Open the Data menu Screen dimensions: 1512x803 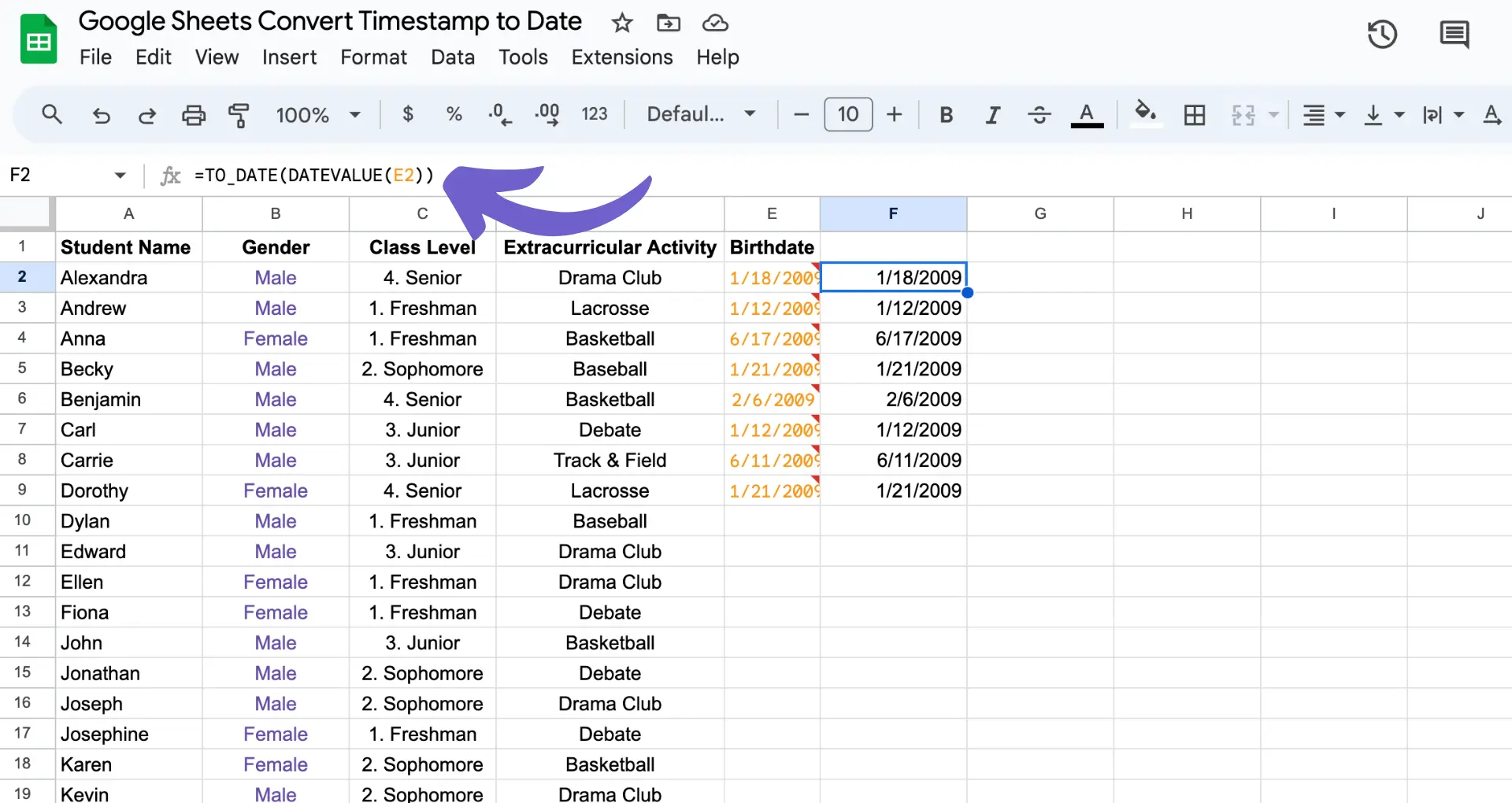[x=453, y=57]
